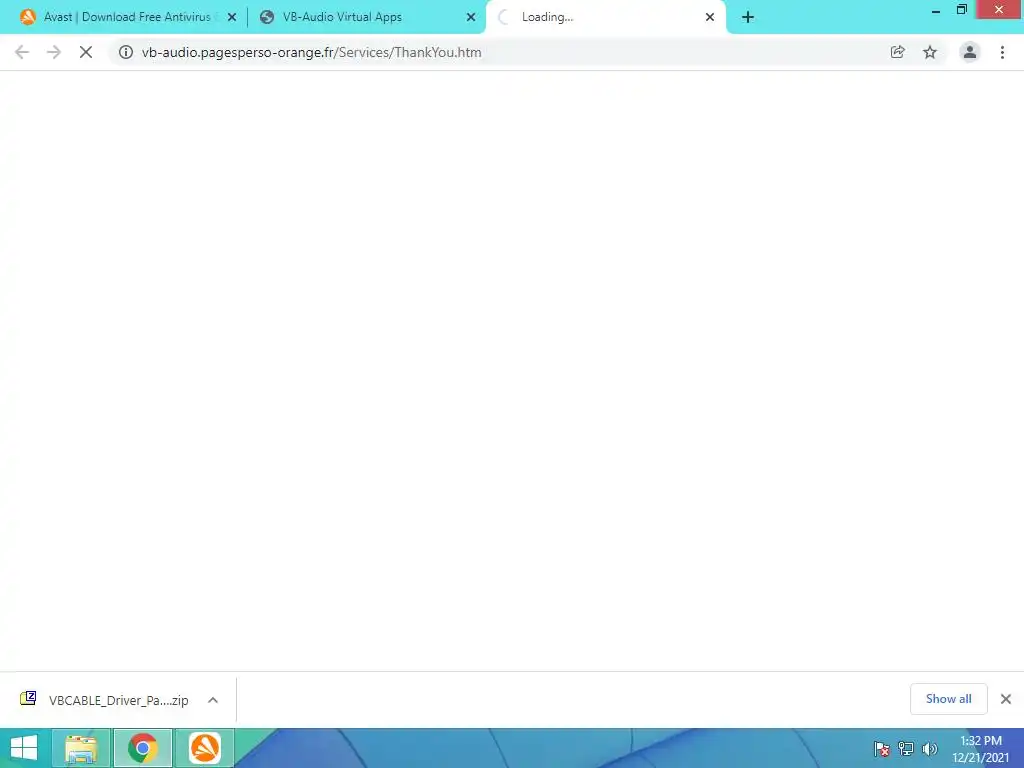Open Chrome three-dot menu
Viewport: 1024px width, 768px height.
pyautogui.click(x=1002, y=52)
